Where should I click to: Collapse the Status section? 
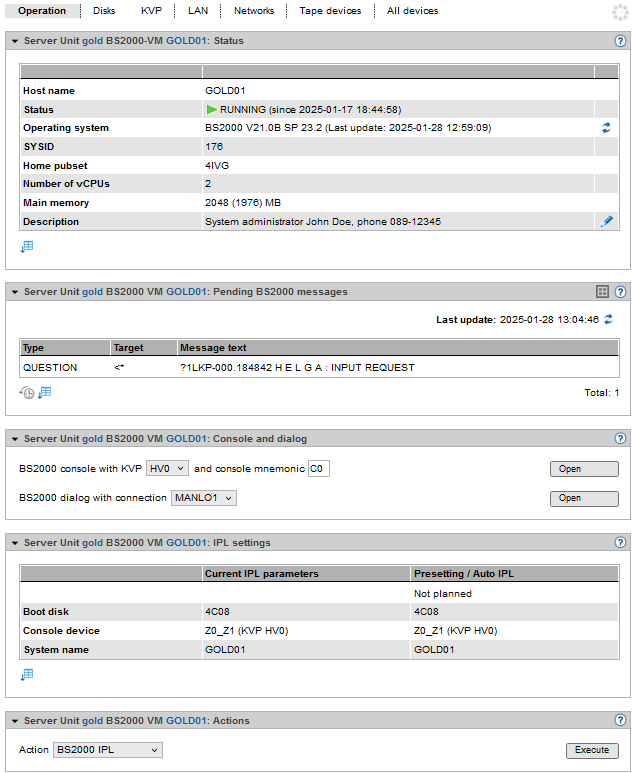[14, 41]
